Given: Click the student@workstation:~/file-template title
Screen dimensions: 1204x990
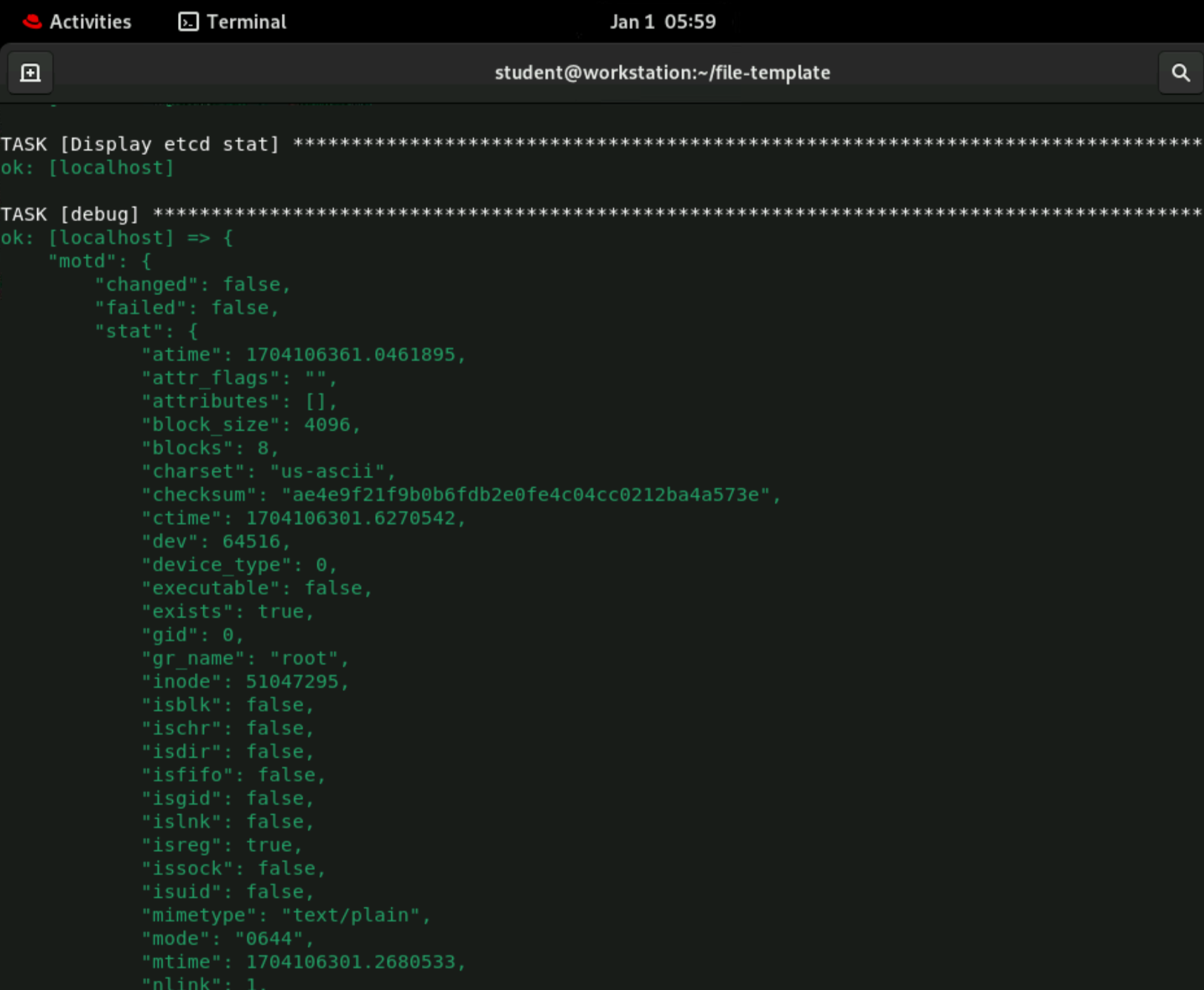Looking at the screenshot, I should coord(662,72).
